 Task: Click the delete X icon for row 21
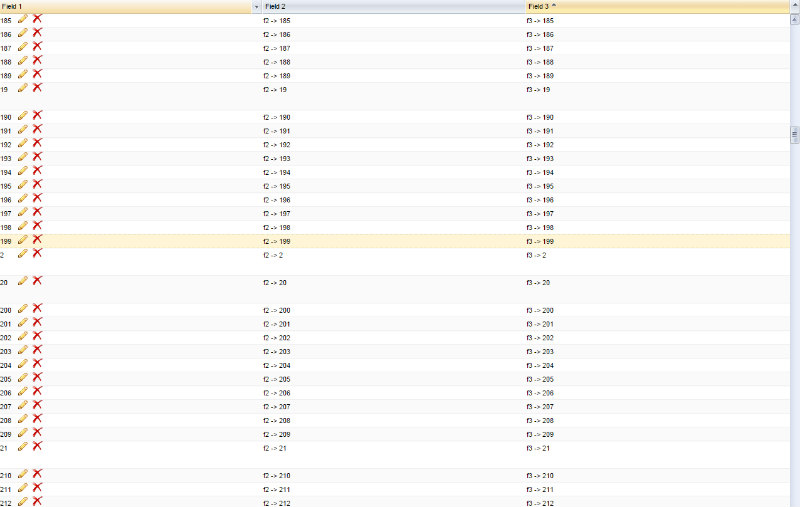[x=37, y=447]
